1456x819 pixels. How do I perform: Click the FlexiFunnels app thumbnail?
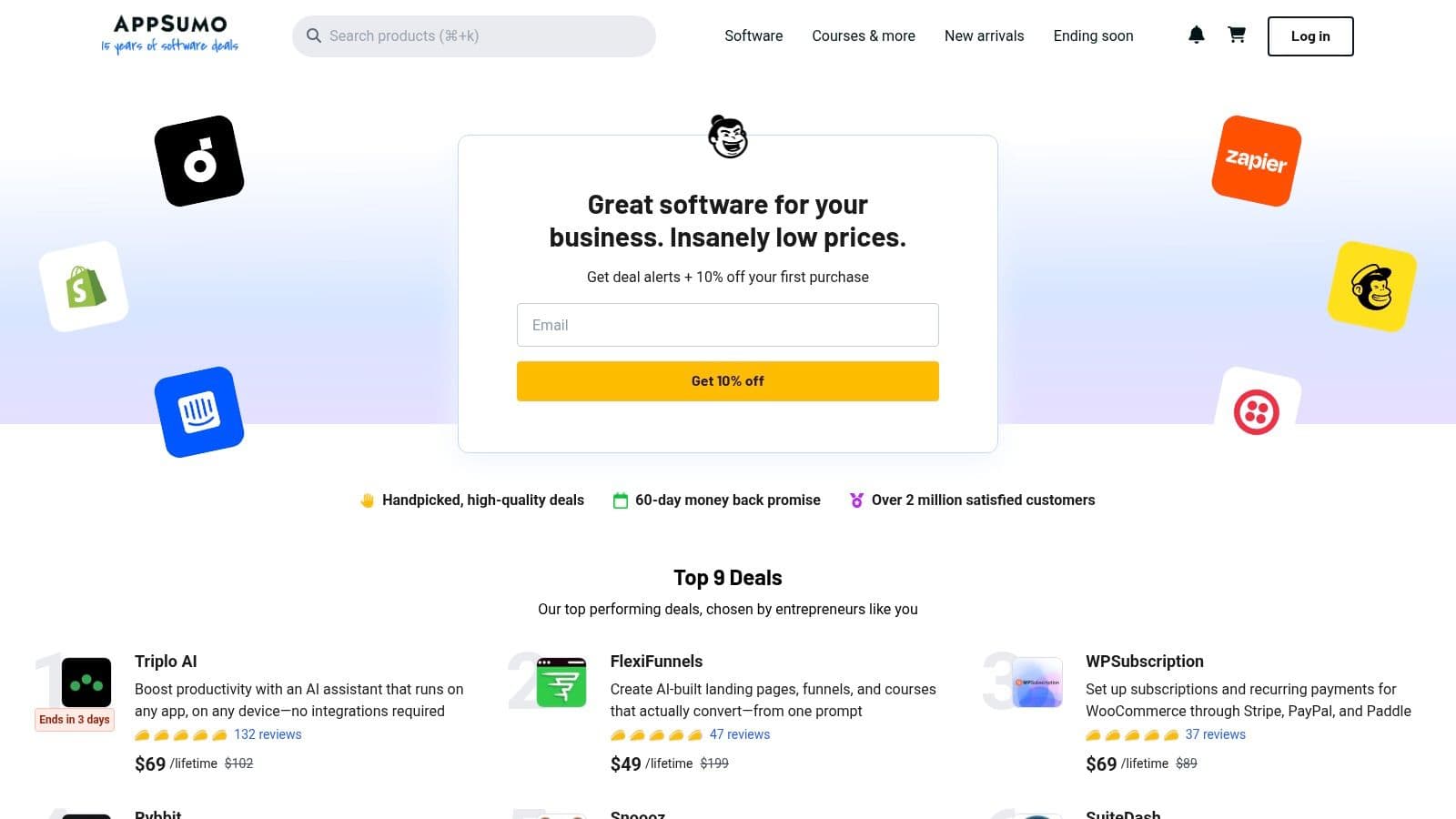[561, 683]
